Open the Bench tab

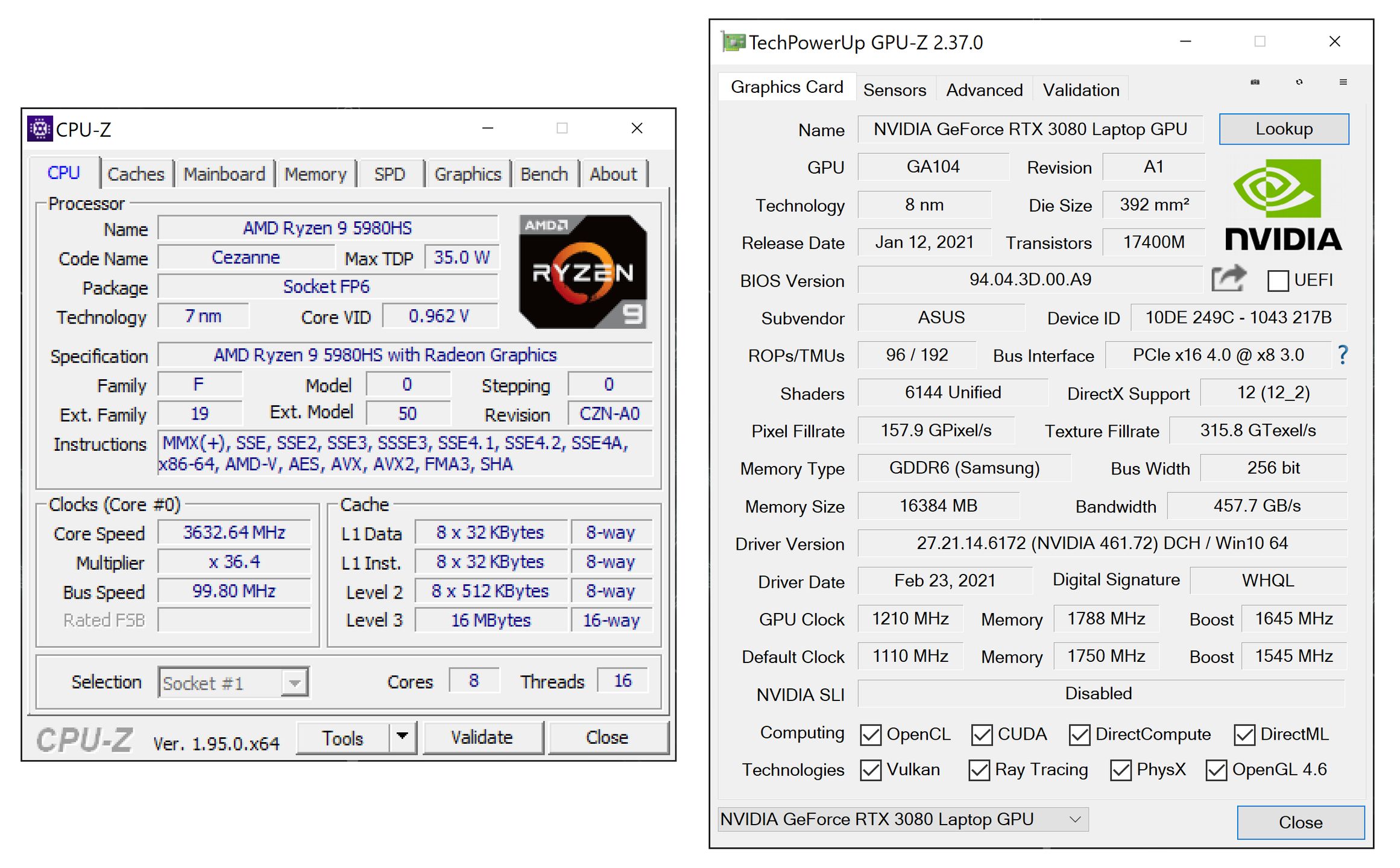pyautogui.click(x=544, y=174)
